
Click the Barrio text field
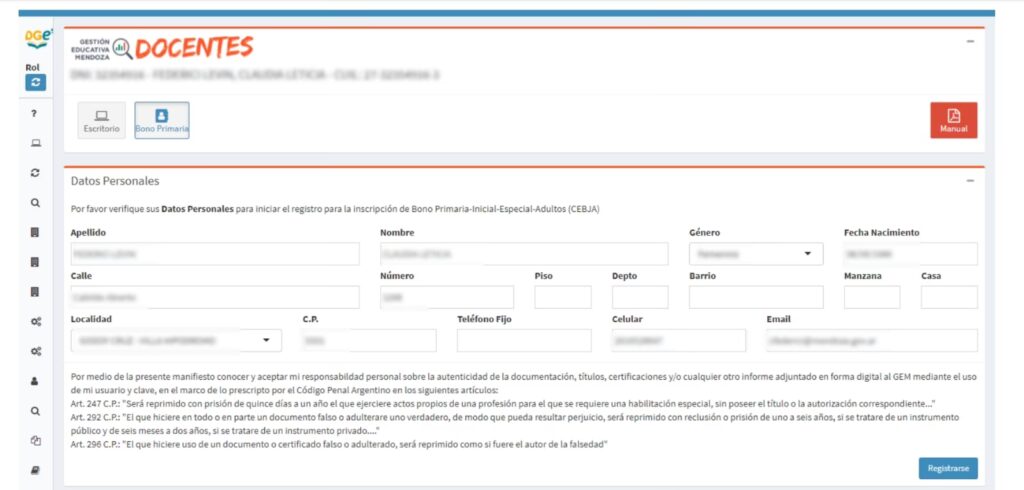tap(756, 297)
